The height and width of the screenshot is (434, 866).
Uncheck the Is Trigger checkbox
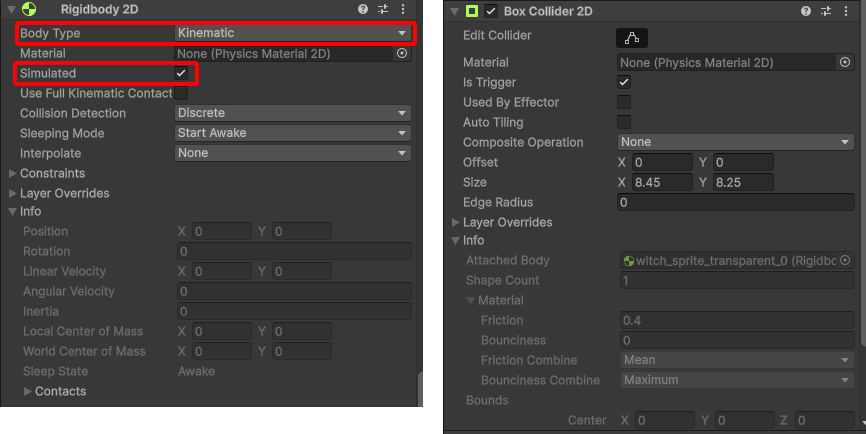(x=624, y=82)
